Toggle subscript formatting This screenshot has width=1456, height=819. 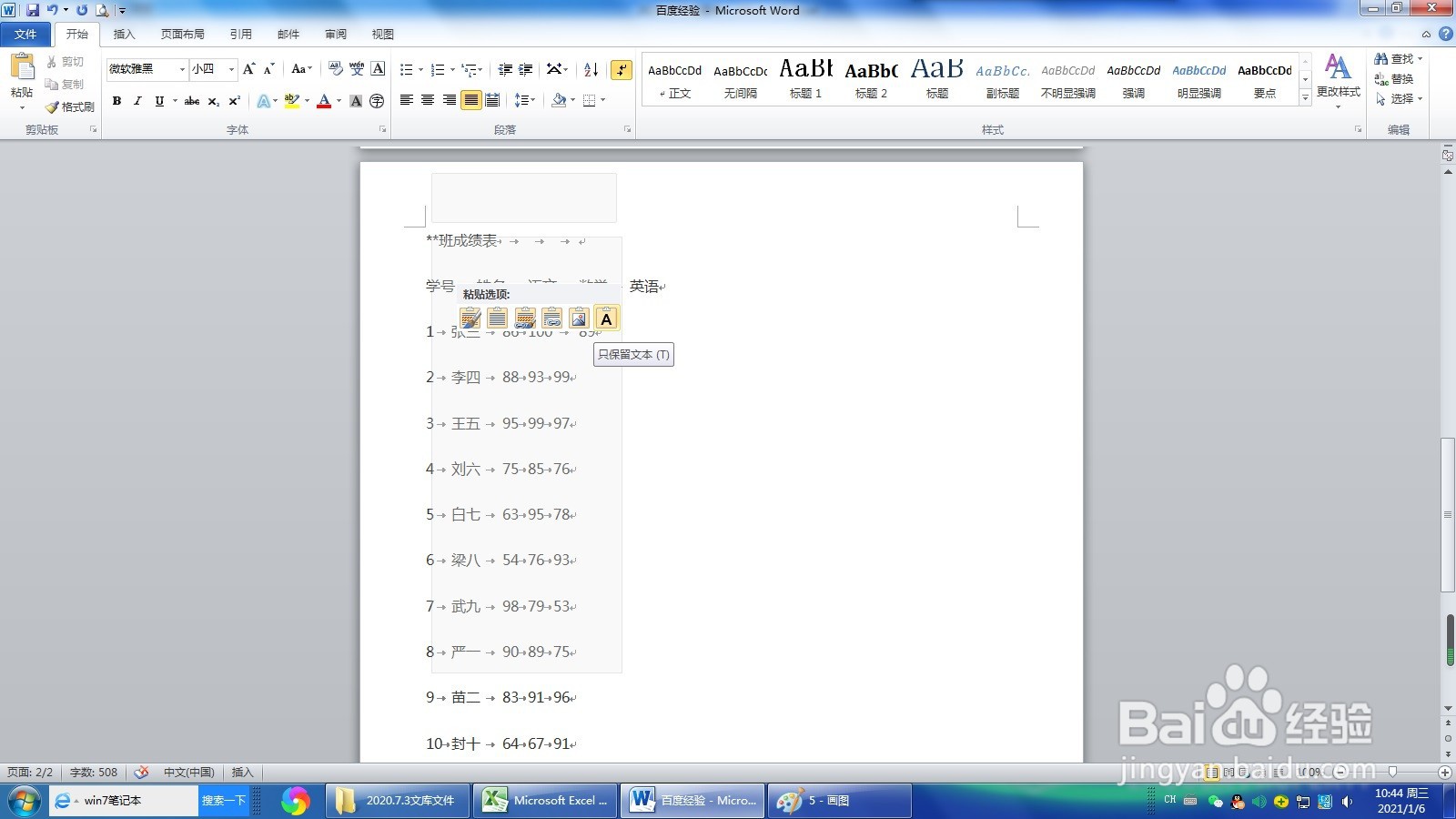click(x=214, y=101)
